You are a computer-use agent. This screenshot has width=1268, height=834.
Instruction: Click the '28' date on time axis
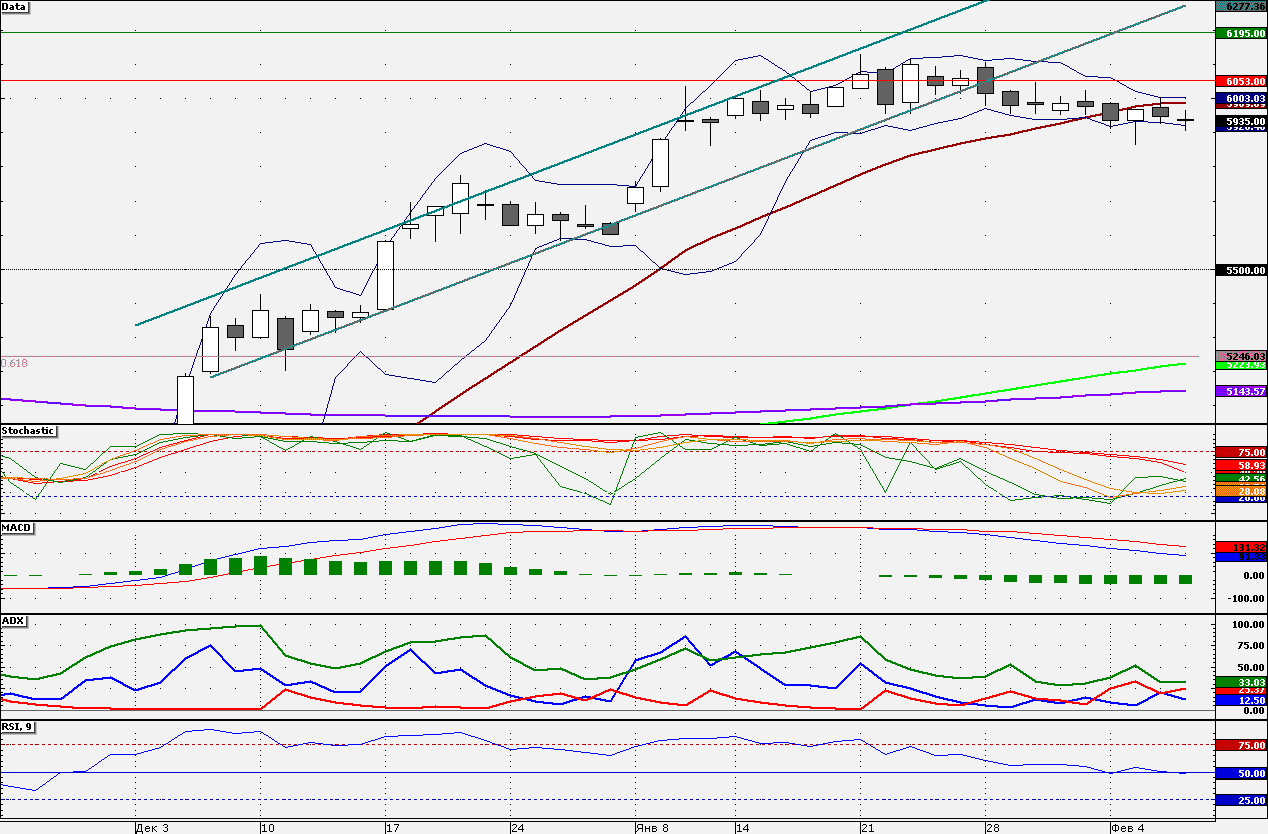tap(992, 828)
